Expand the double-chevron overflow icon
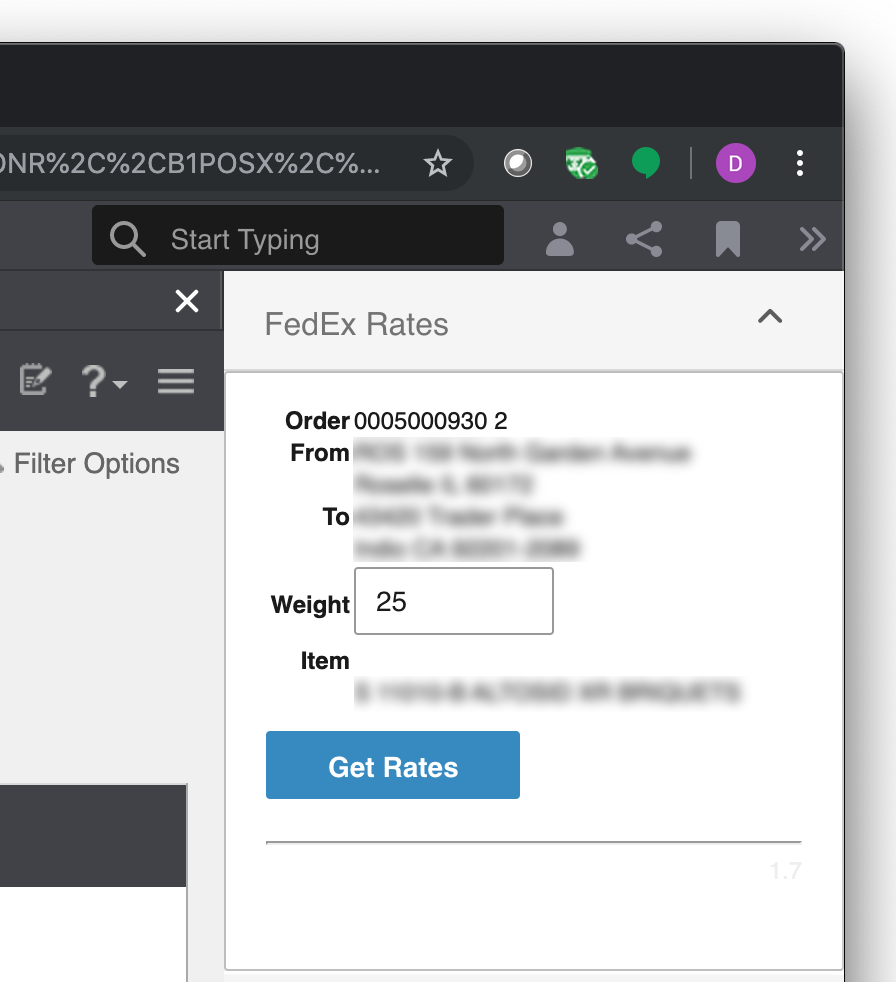Screen dimensions: 896x982 tap(812, 239)
